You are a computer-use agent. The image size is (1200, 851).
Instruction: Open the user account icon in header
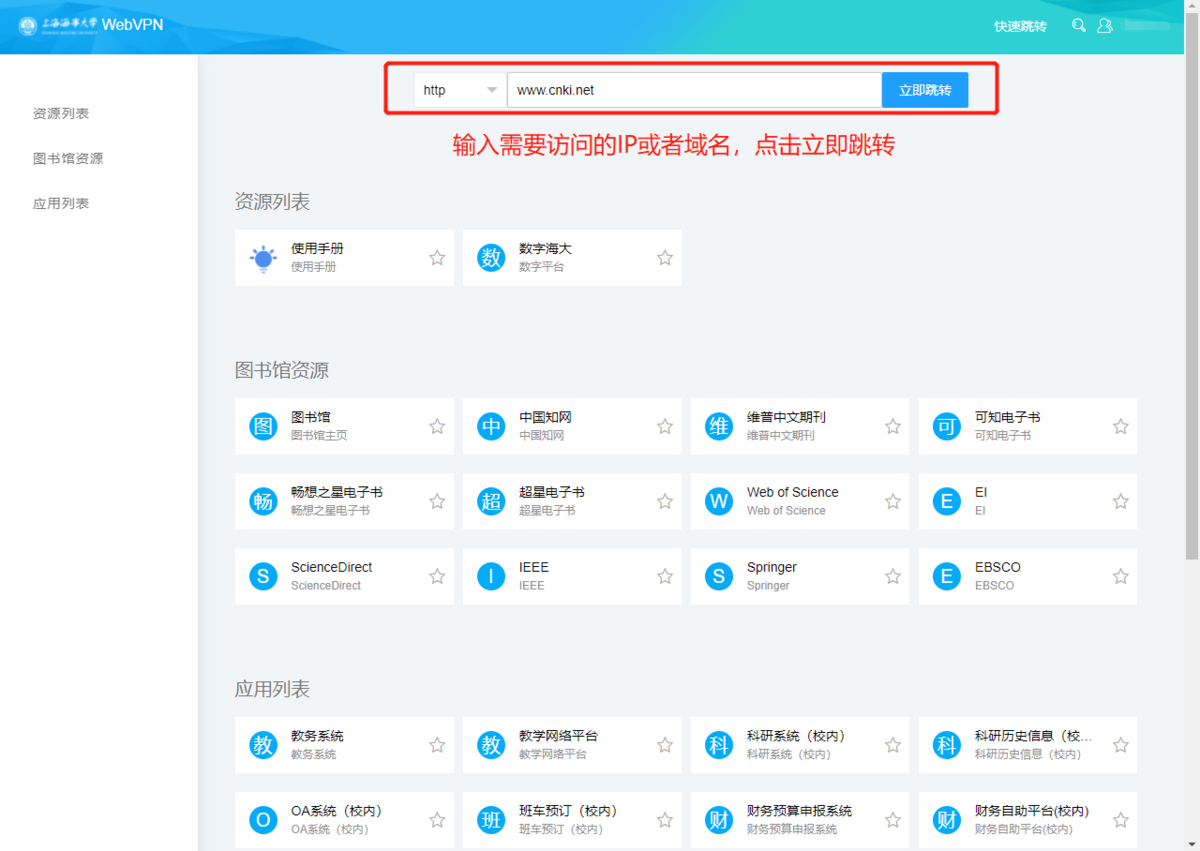tap(1104, 26)
